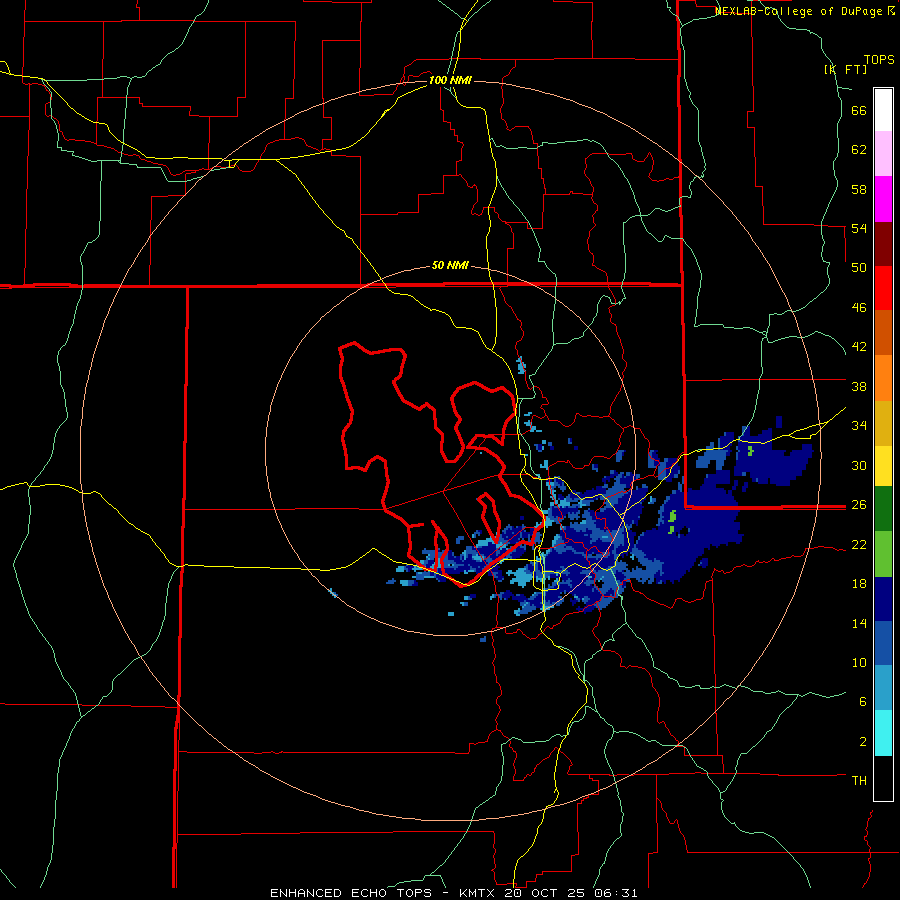
Task: Click the light blue legend swatch
Action: [x=883, y=688]
